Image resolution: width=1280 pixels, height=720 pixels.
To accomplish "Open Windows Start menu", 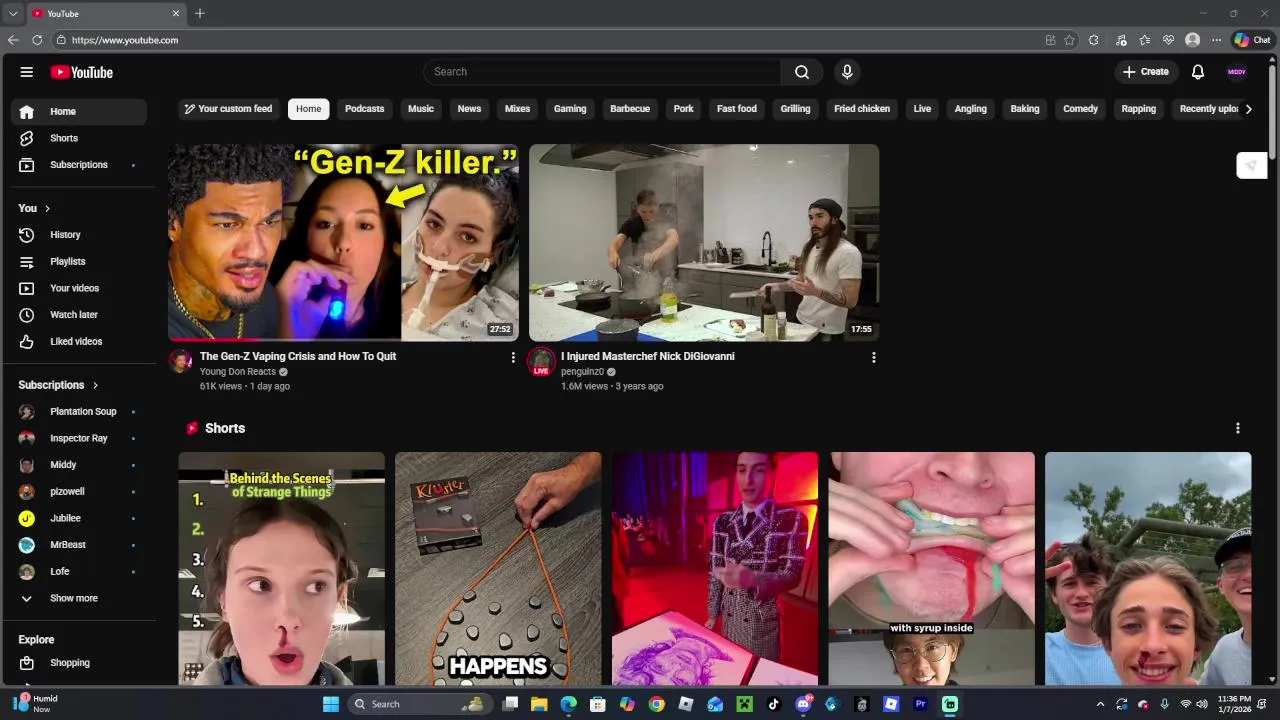I will [331, 704].
